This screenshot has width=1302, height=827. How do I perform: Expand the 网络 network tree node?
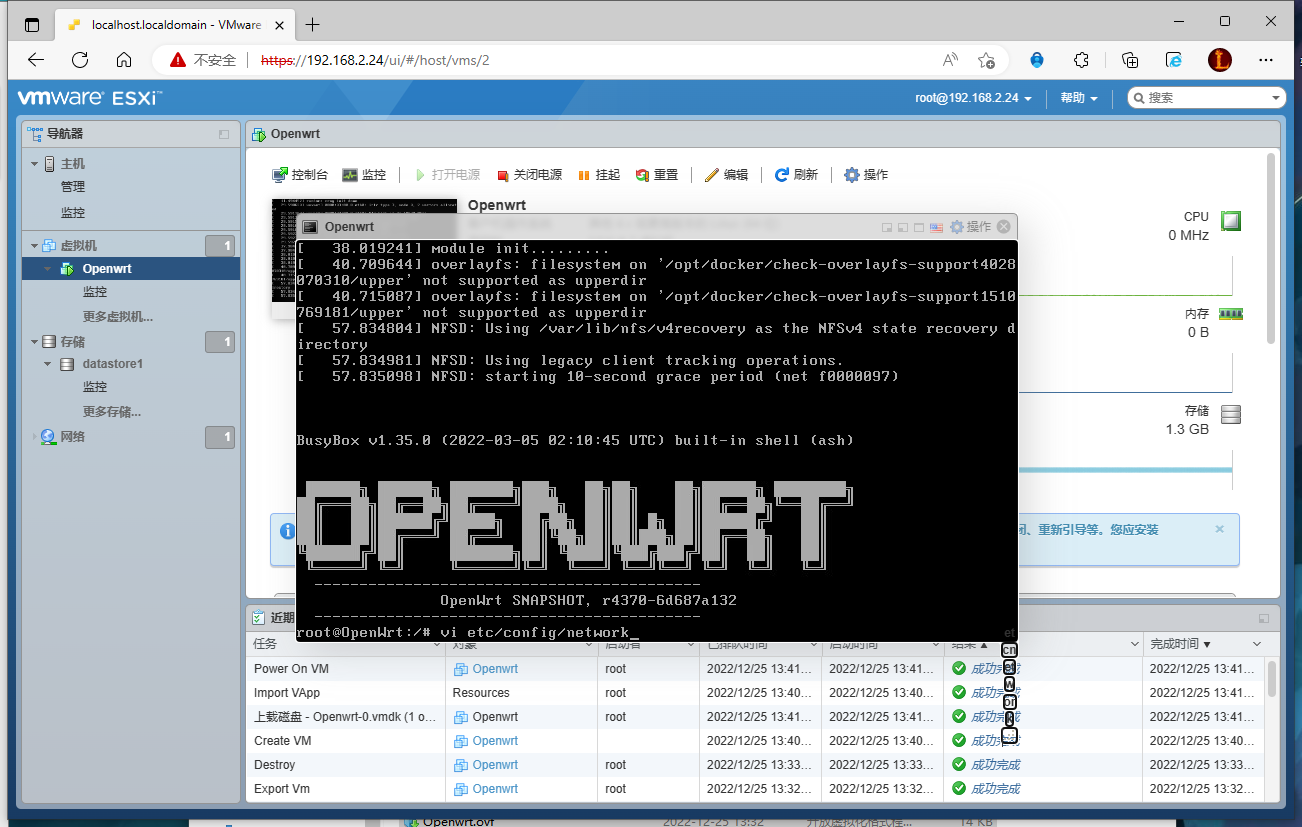(x=34, y=437)
